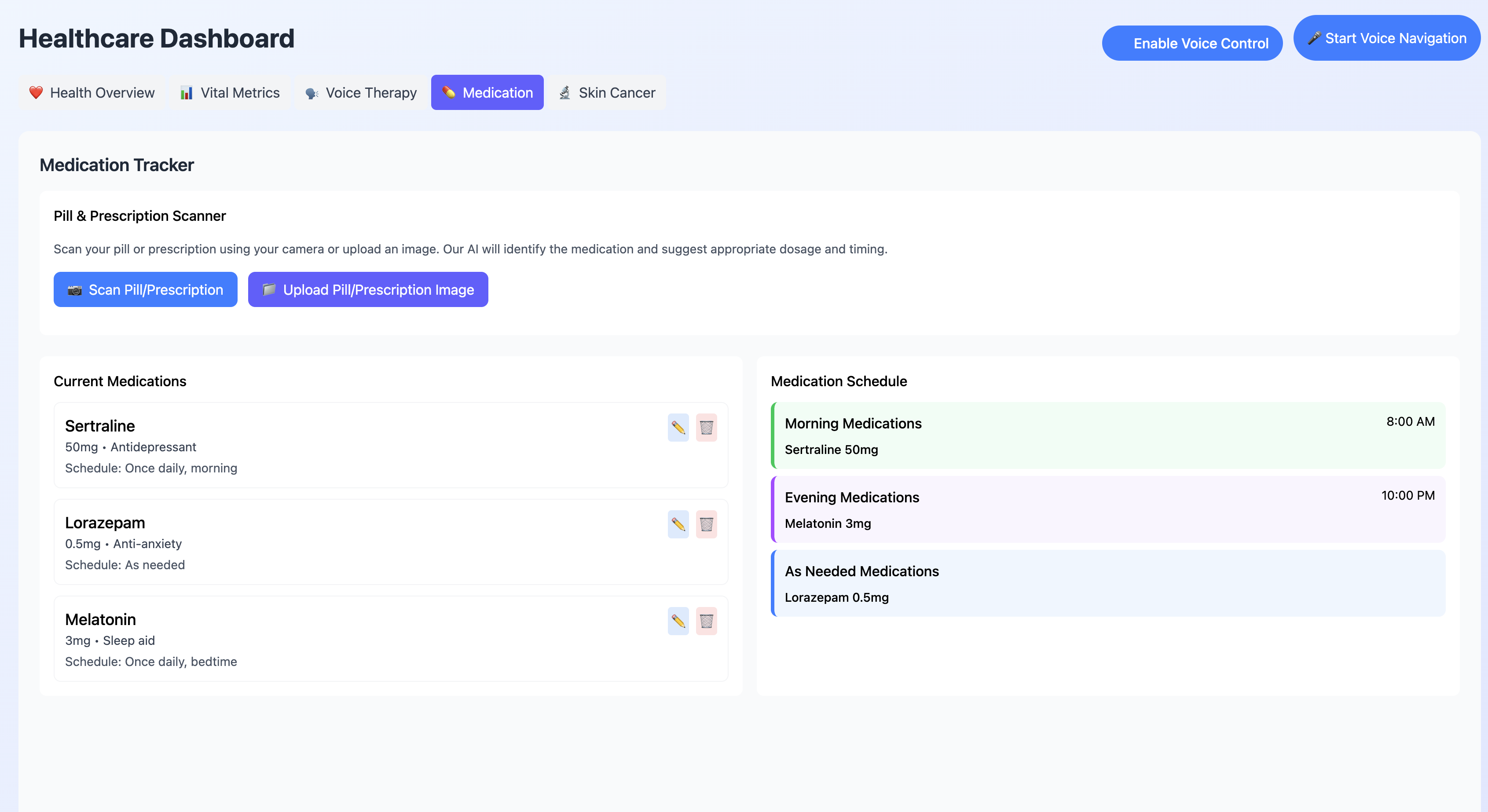Start Voice Navigation with the microphone button

tap(1386, 38)
